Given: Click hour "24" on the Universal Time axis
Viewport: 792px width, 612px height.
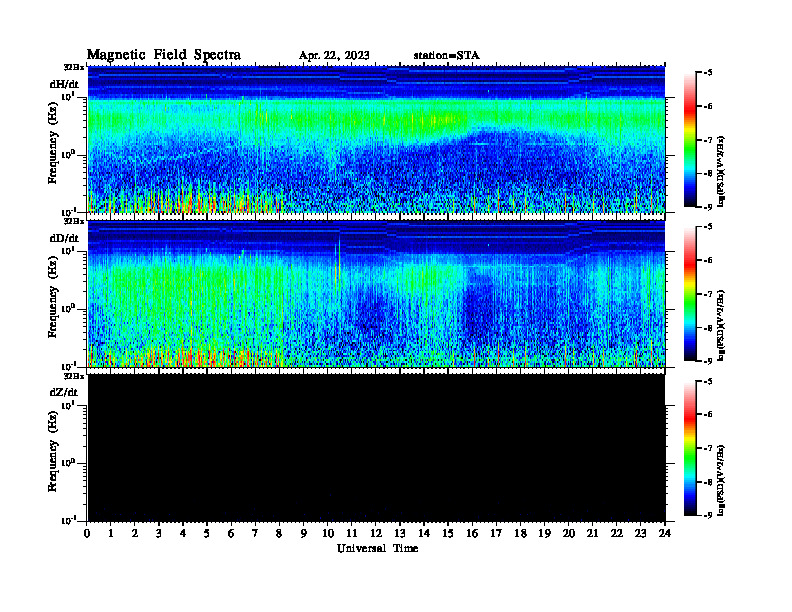Looking at the screenshot, I should tap(665, 533).
